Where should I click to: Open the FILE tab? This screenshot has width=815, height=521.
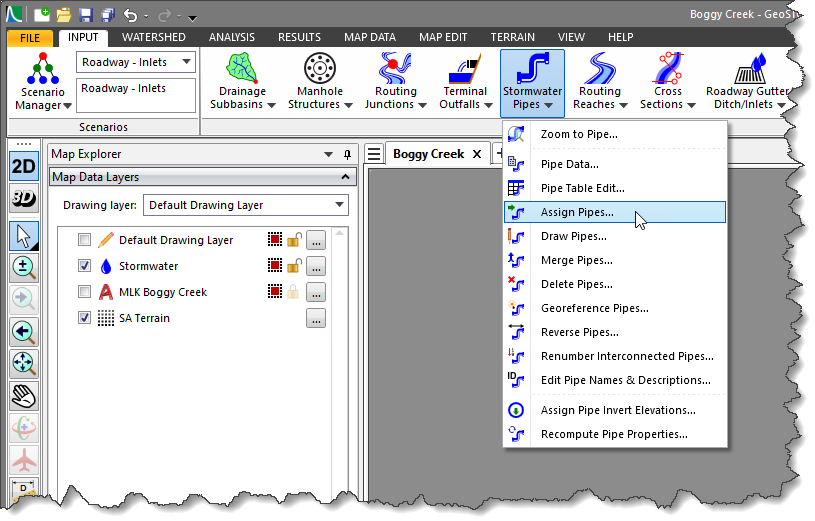[x=30, y=38]
